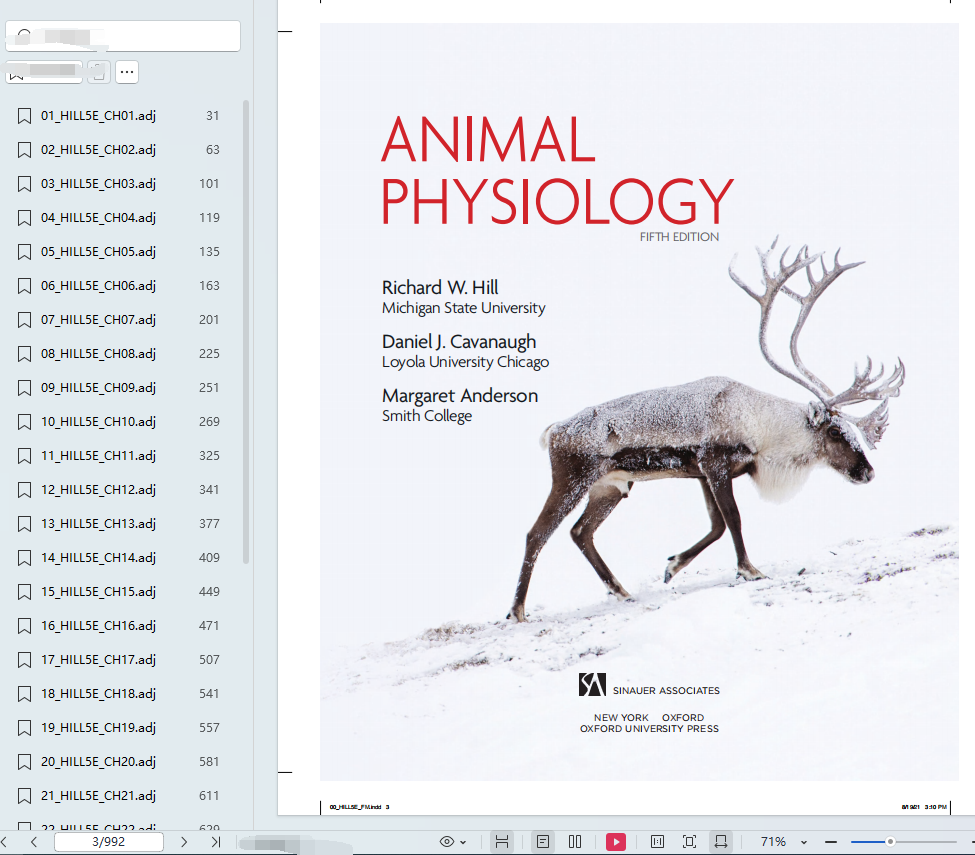
Task: Click bookmark icon beside 07_HILL5E_CH07.adj
Action: [24, 320]
